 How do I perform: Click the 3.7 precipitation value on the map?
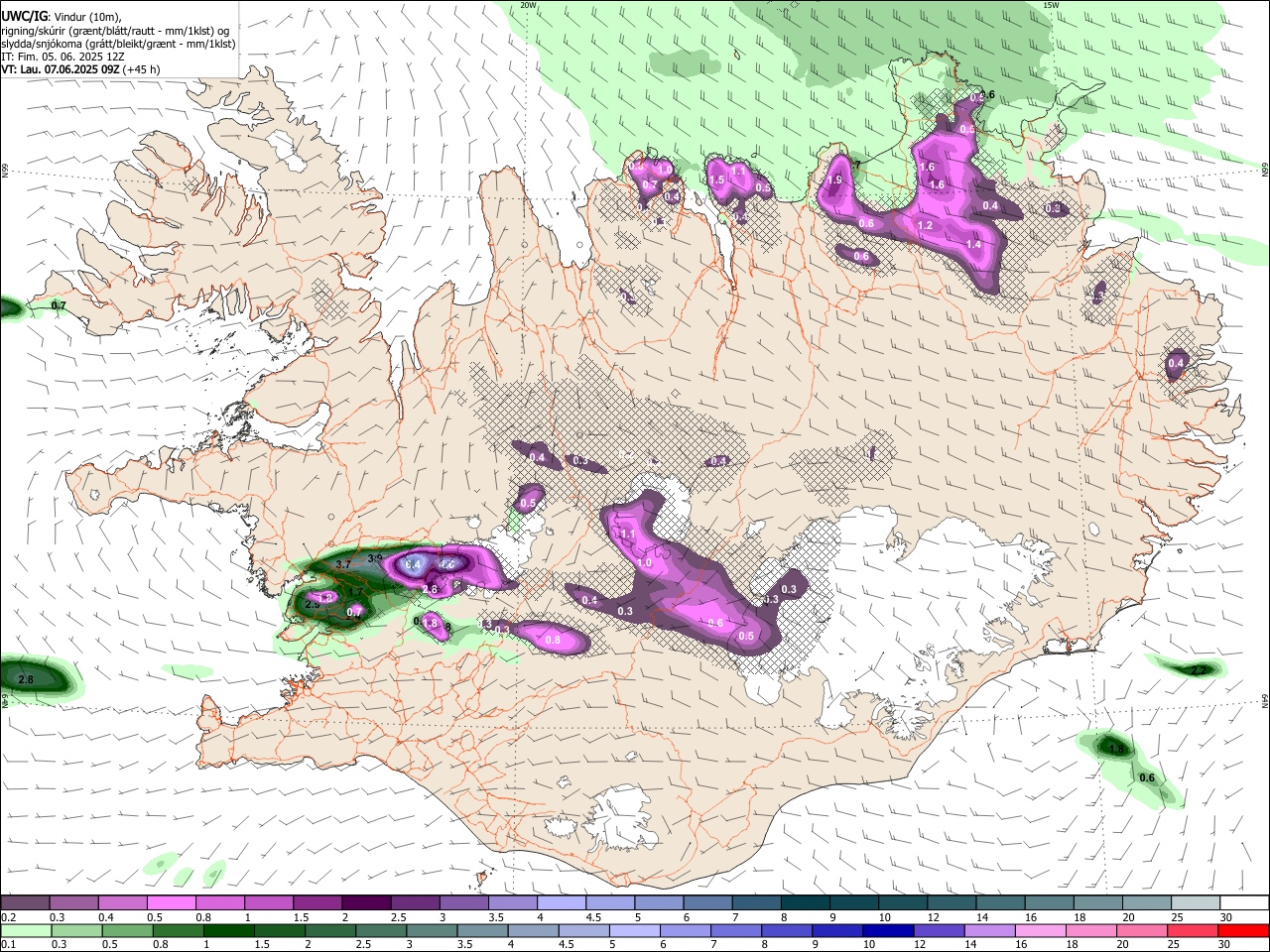pyautogui.click(x=344, y=564)
